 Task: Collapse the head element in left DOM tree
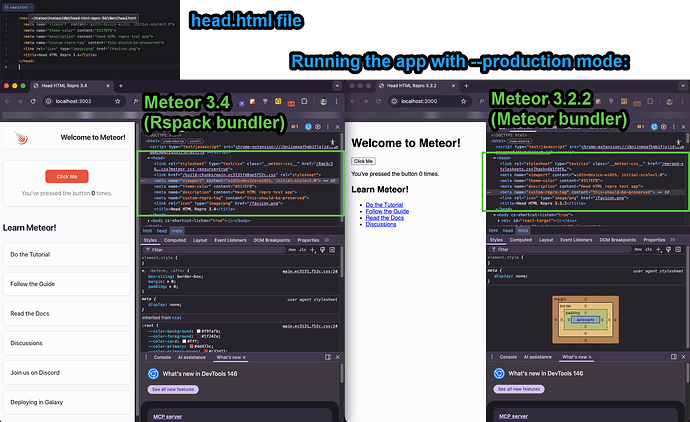[x=147, y=157]
